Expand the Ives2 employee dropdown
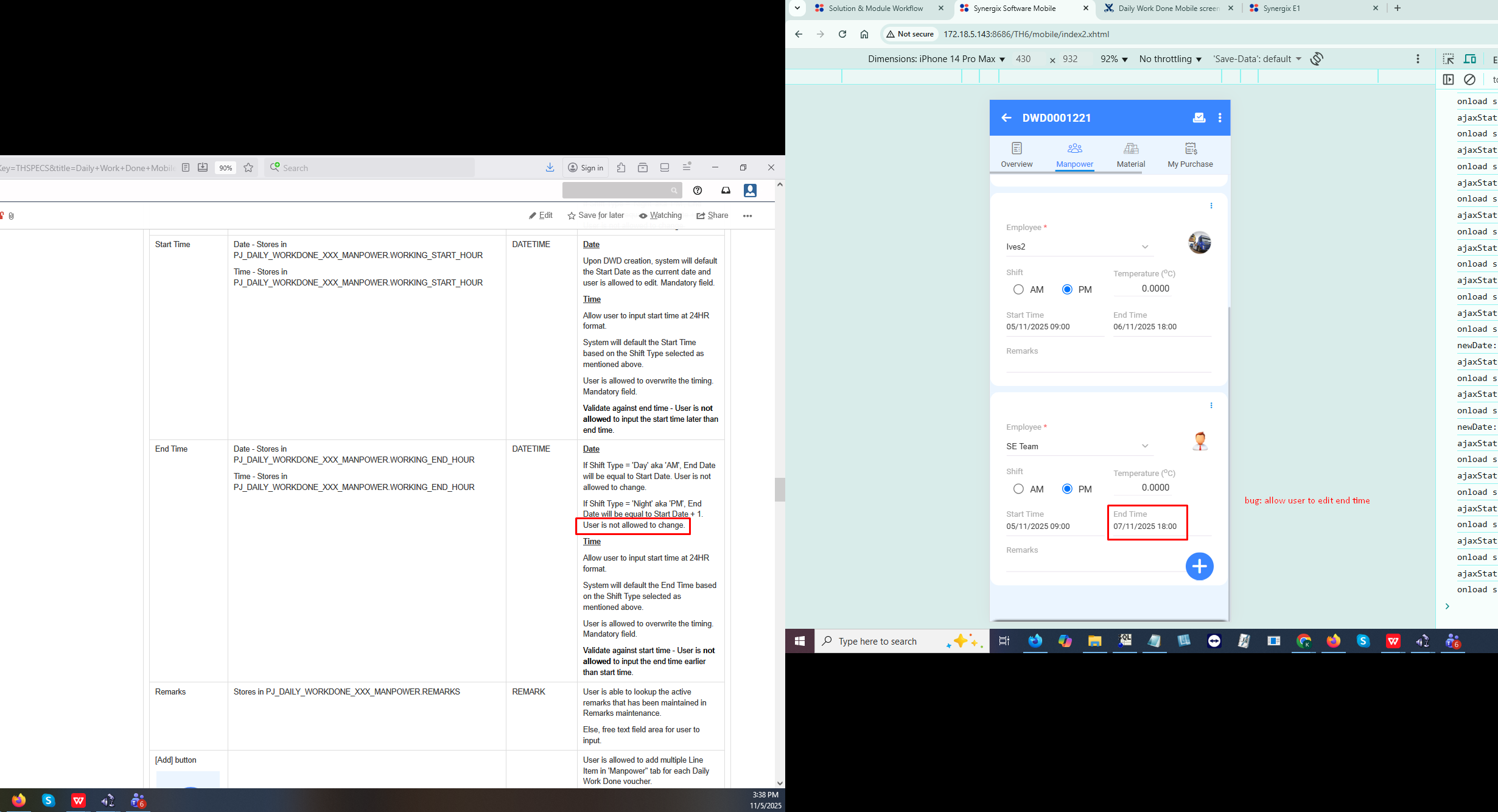The height and width of the screenshot is (812, 1498). [x=1144, y=247]
